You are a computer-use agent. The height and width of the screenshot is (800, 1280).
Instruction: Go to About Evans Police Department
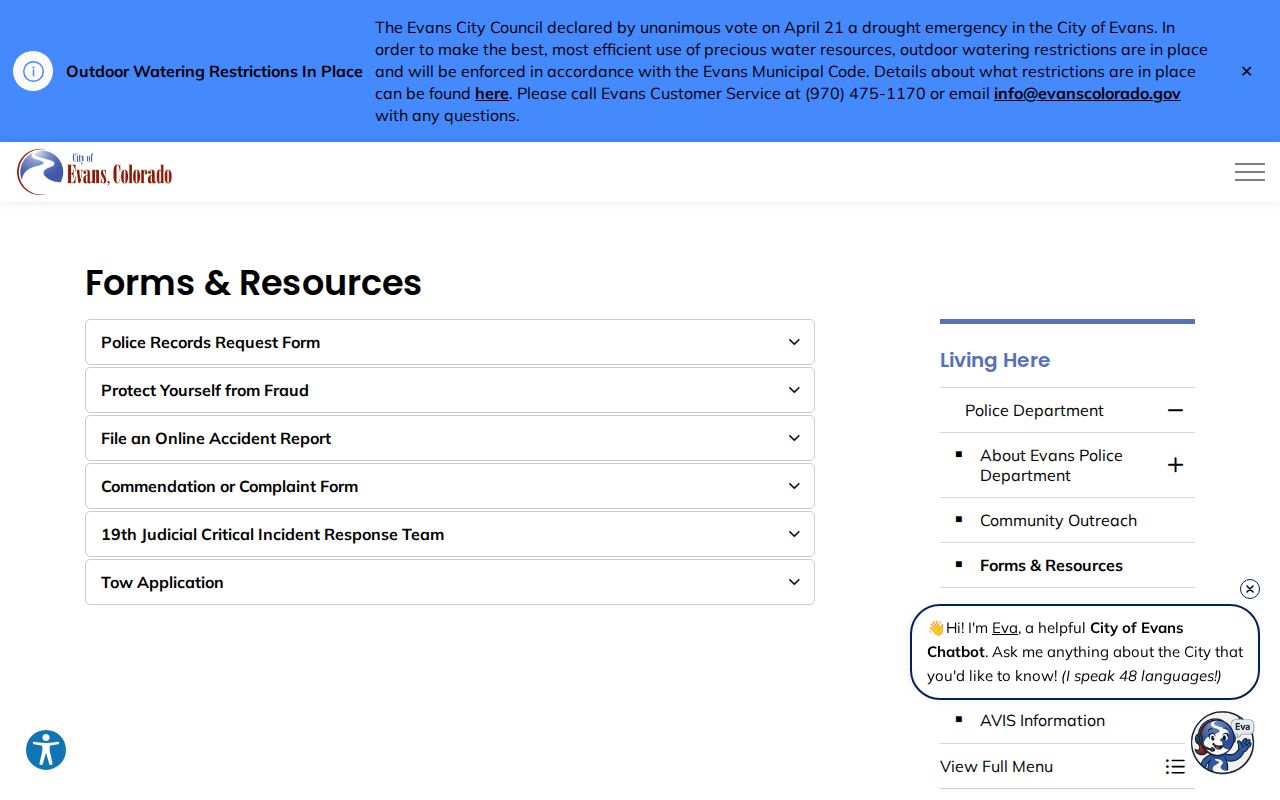pos(1051,465)
